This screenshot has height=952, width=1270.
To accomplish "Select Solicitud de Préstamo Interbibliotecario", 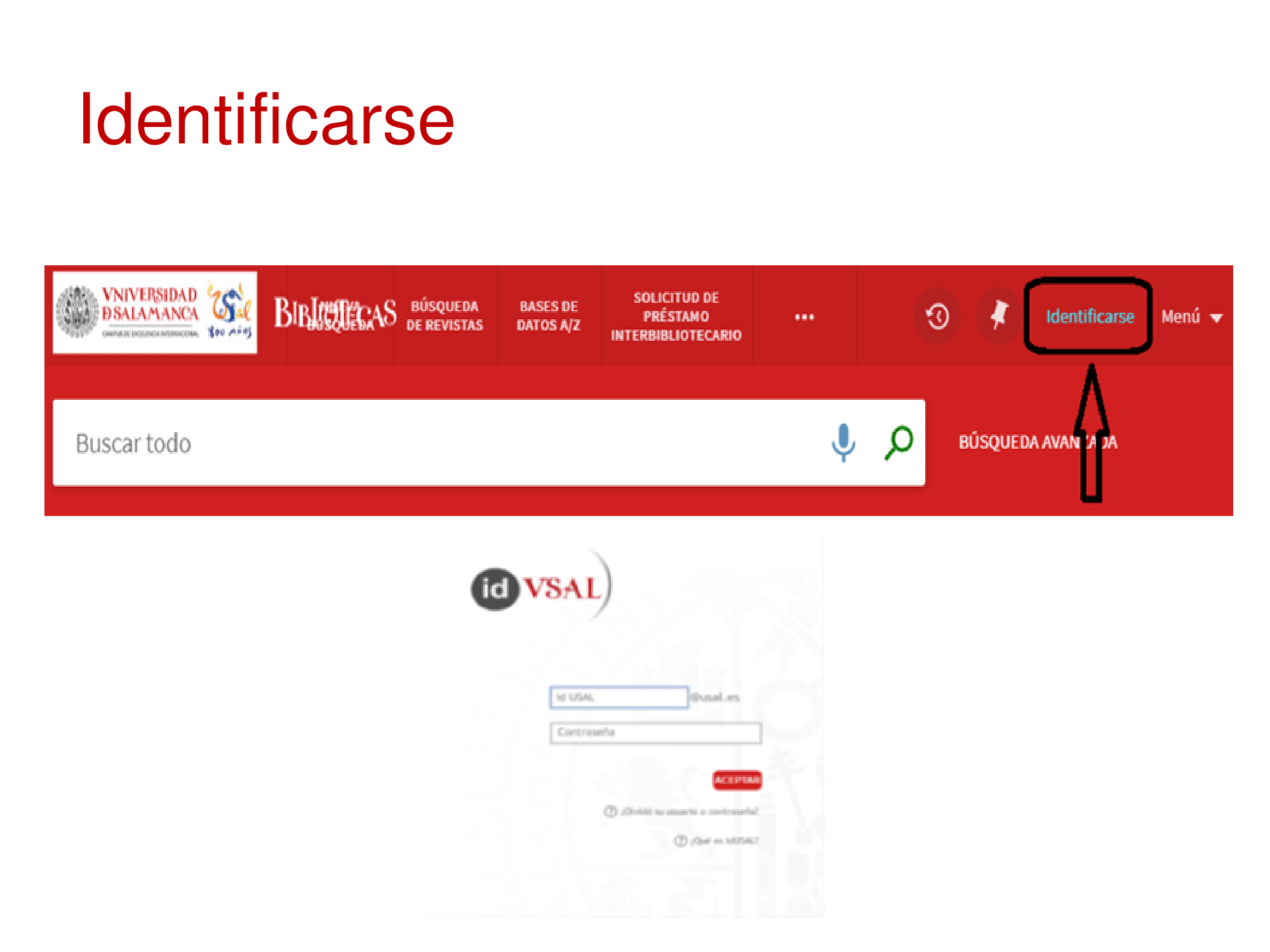I will coord(676,316).
